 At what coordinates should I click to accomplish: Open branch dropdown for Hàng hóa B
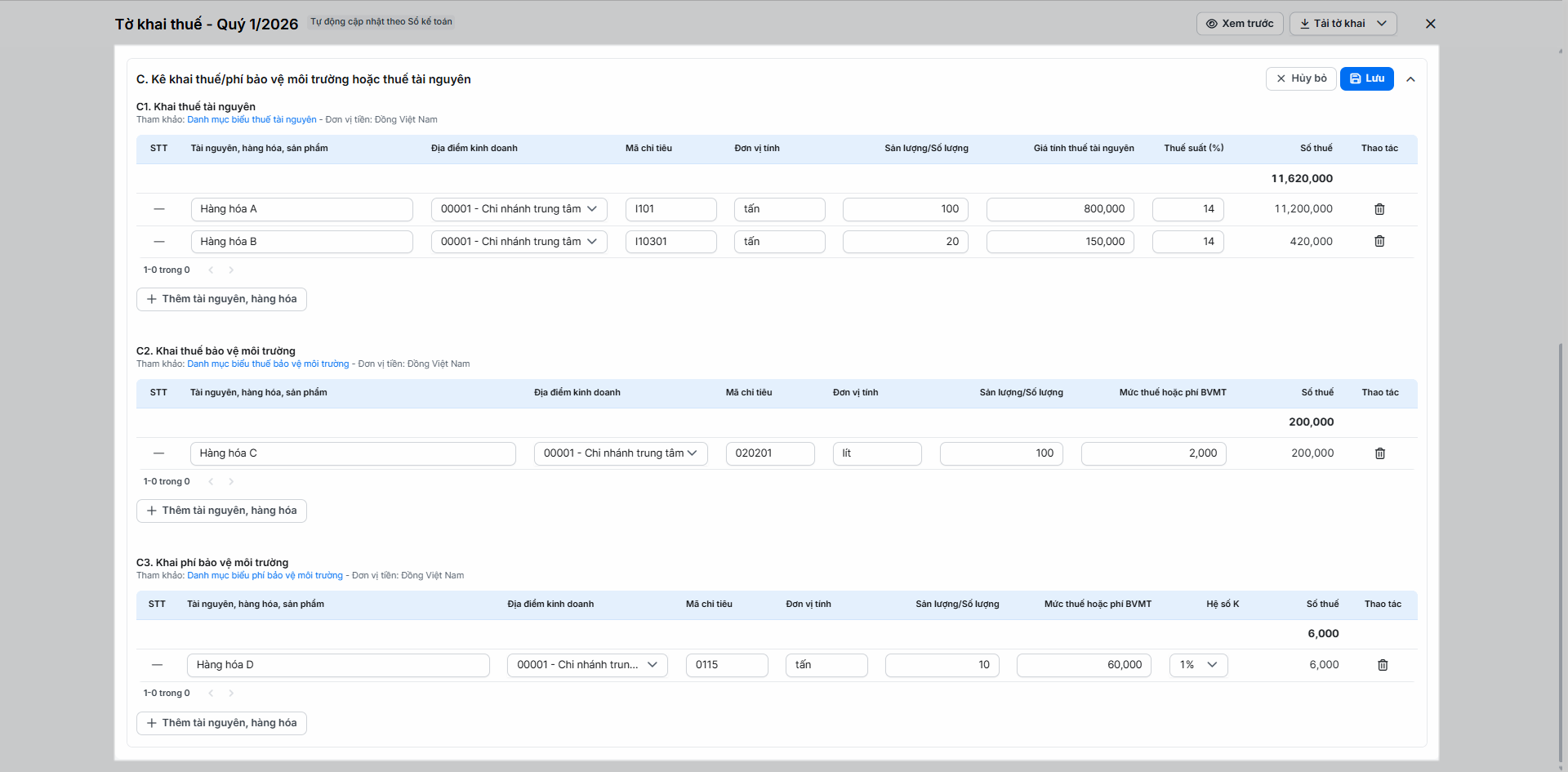pos(519,242)
